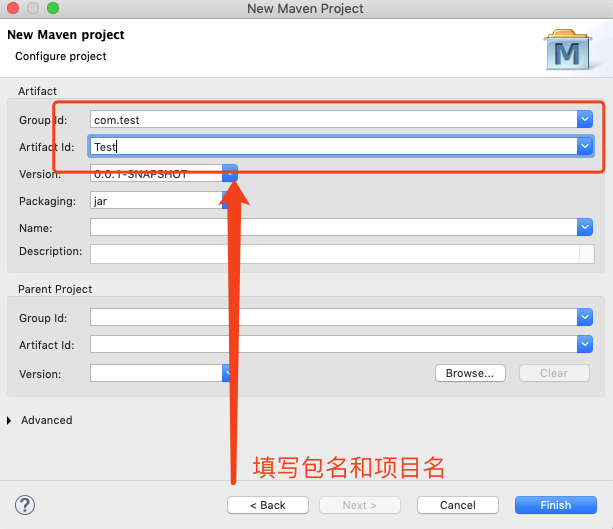This screenshot has height=529, width=613.
Task: Click the Next > button
Action: point(360,505)
